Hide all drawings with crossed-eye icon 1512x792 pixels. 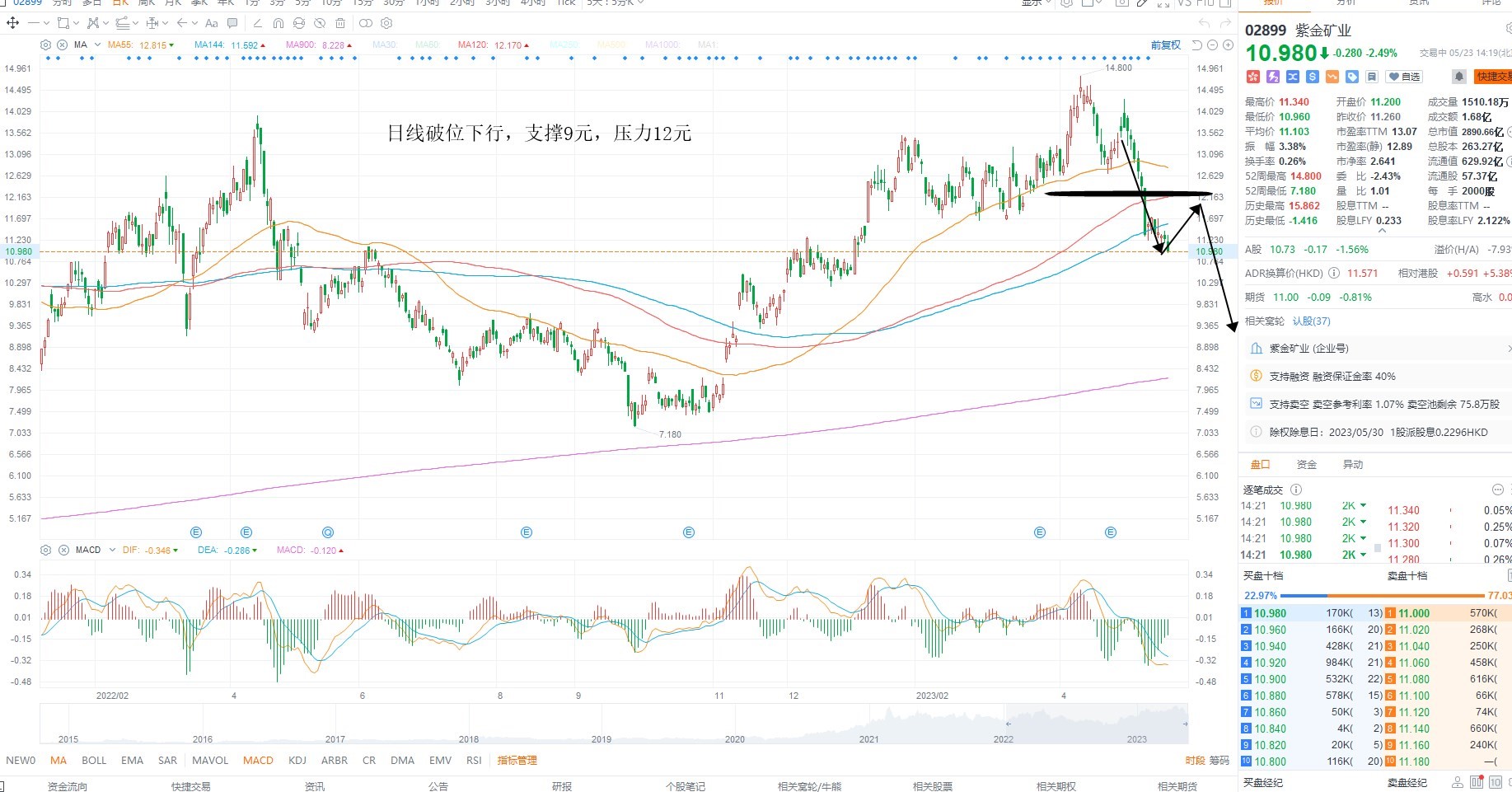tap(320, 23)
